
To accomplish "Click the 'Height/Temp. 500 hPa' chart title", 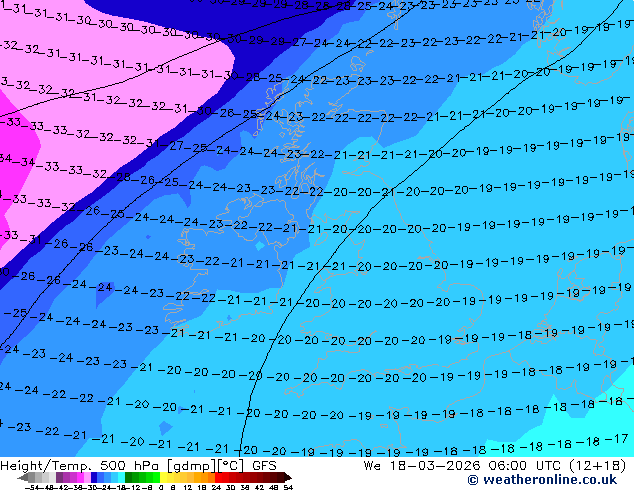I will pyautogui.click(x=81, y=466).
